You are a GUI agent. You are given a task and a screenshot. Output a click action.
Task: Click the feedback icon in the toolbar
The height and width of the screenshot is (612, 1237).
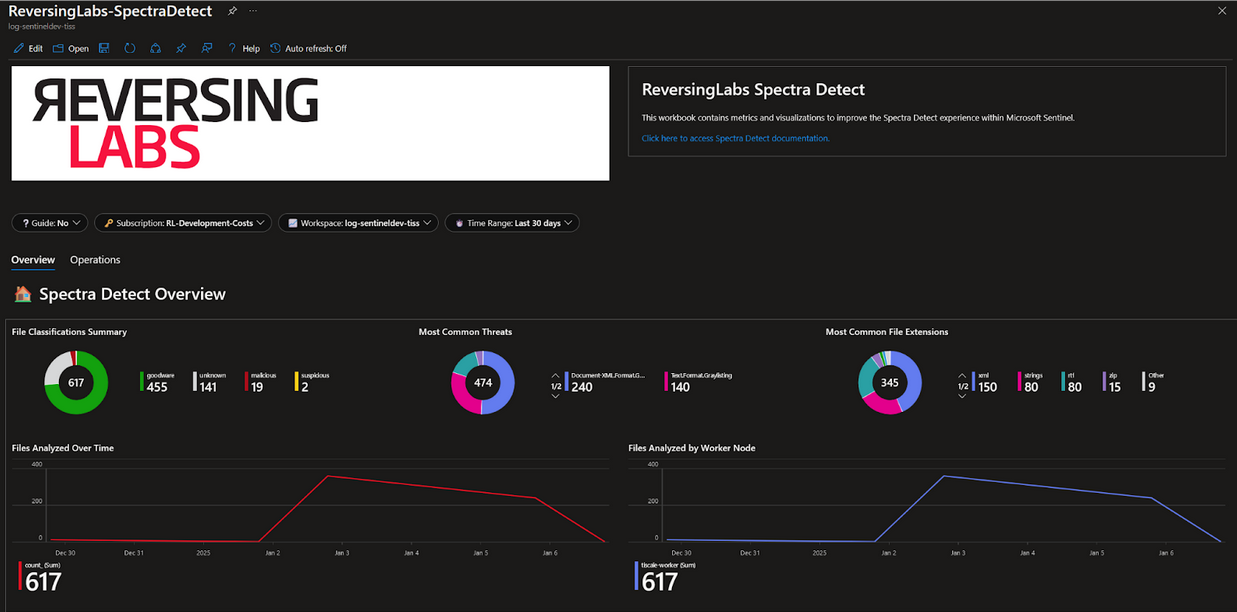[207, 48]
